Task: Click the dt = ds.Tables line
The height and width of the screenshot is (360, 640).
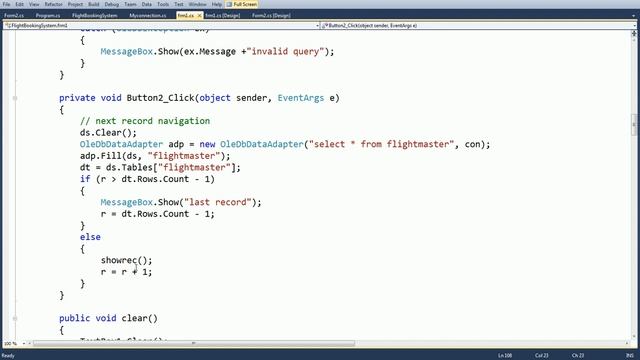Action: coord(160,168)
